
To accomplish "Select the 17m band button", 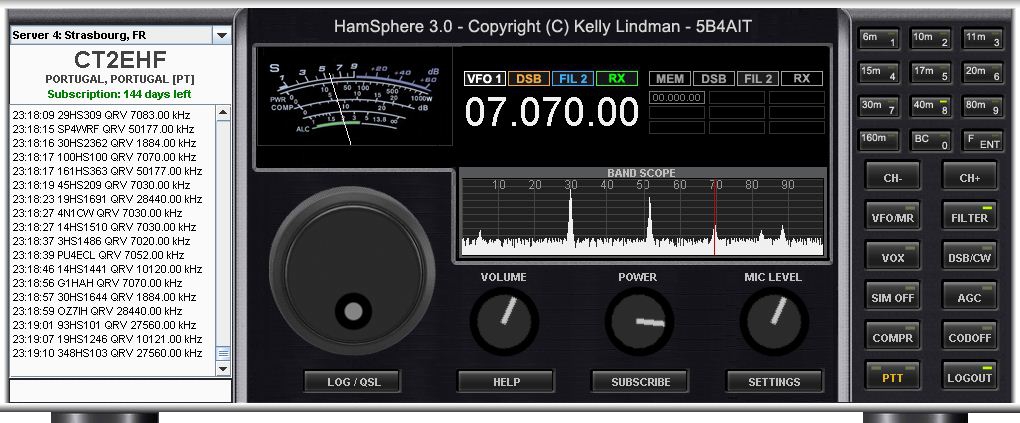I will click(x=930, y=73).
